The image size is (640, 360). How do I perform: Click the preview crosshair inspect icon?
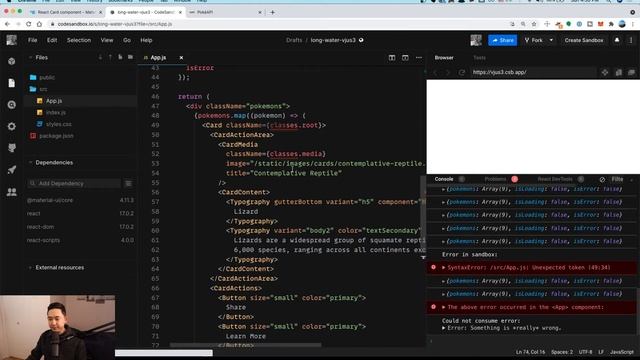click(605, 72)
